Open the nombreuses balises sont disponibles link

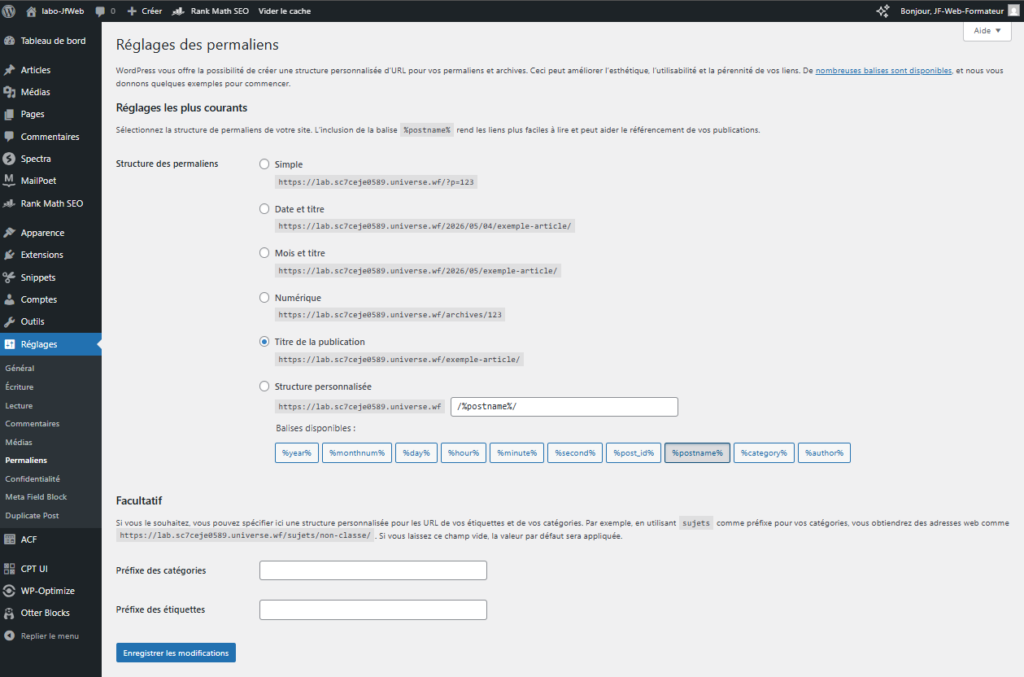[x=883, y=71]
